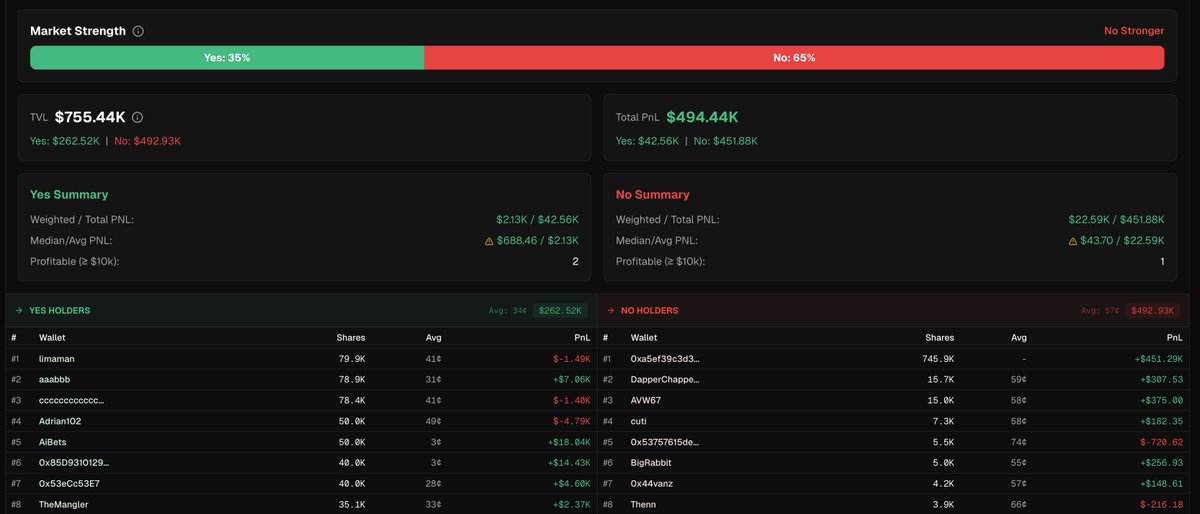Open the cuti wallet
This screenshot has height=514, width=1200.
[x=639, y=421]
